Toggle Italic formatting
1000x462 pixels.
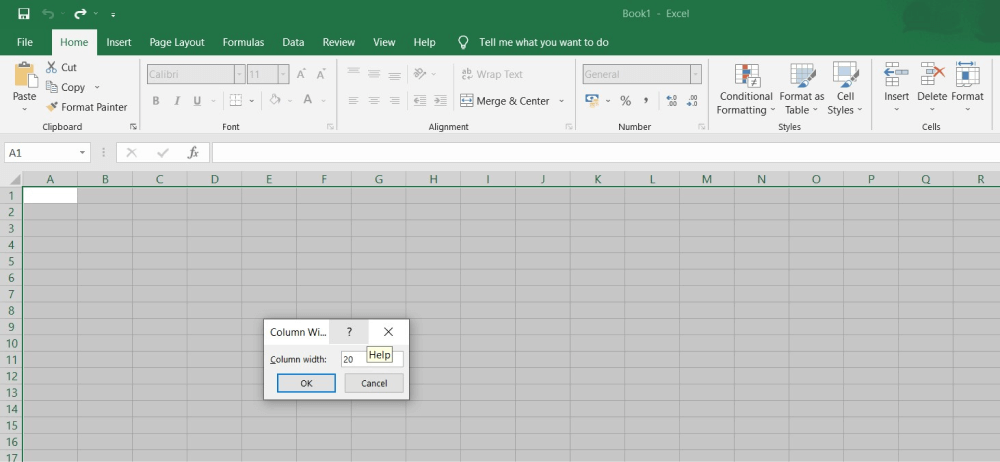coord(177,101)
